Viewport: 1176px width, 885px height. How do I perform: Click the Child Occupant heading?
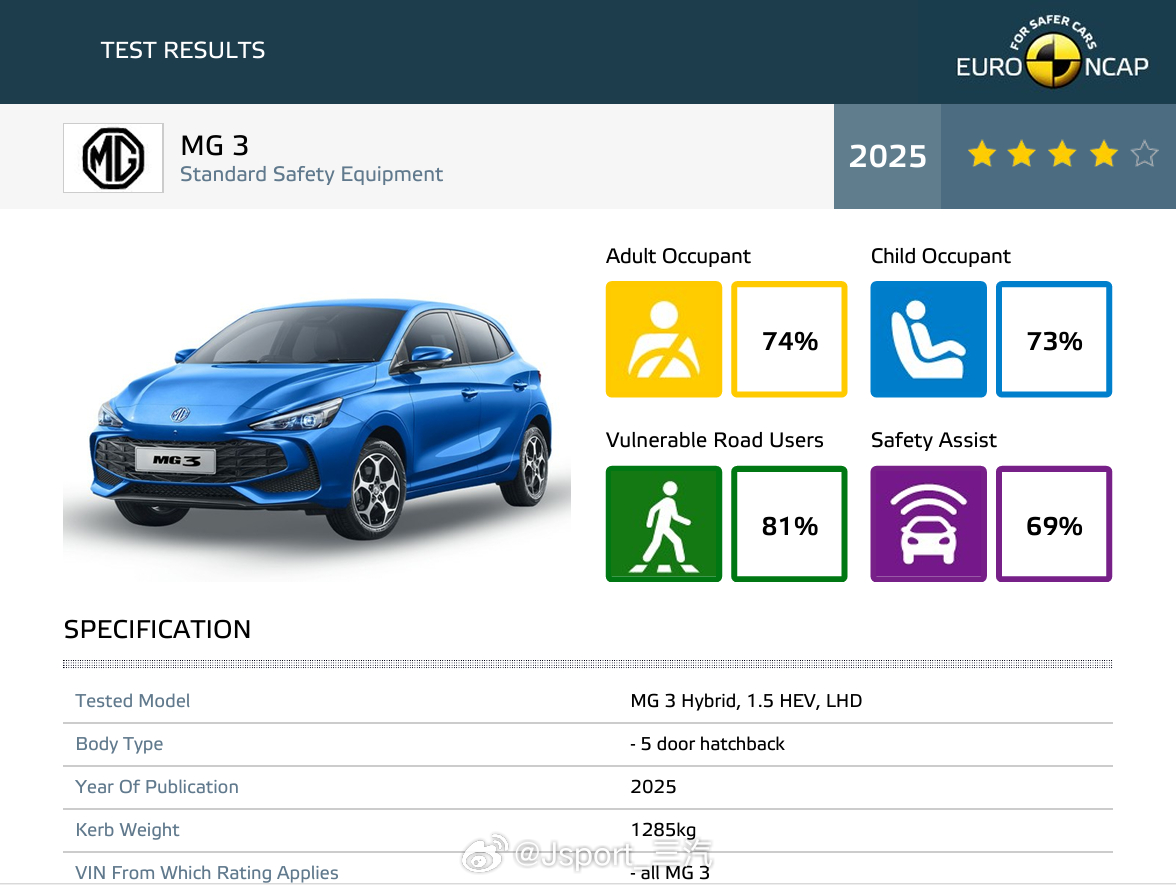(940, 256)
